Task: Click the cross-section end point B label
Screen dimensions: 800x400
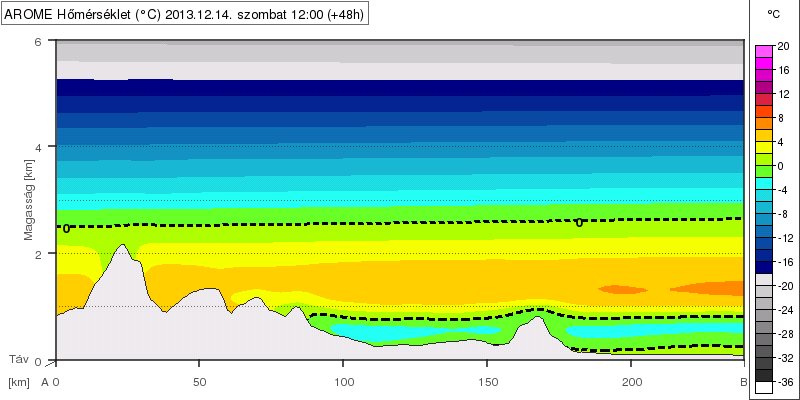Action: [x=742, y=383]
